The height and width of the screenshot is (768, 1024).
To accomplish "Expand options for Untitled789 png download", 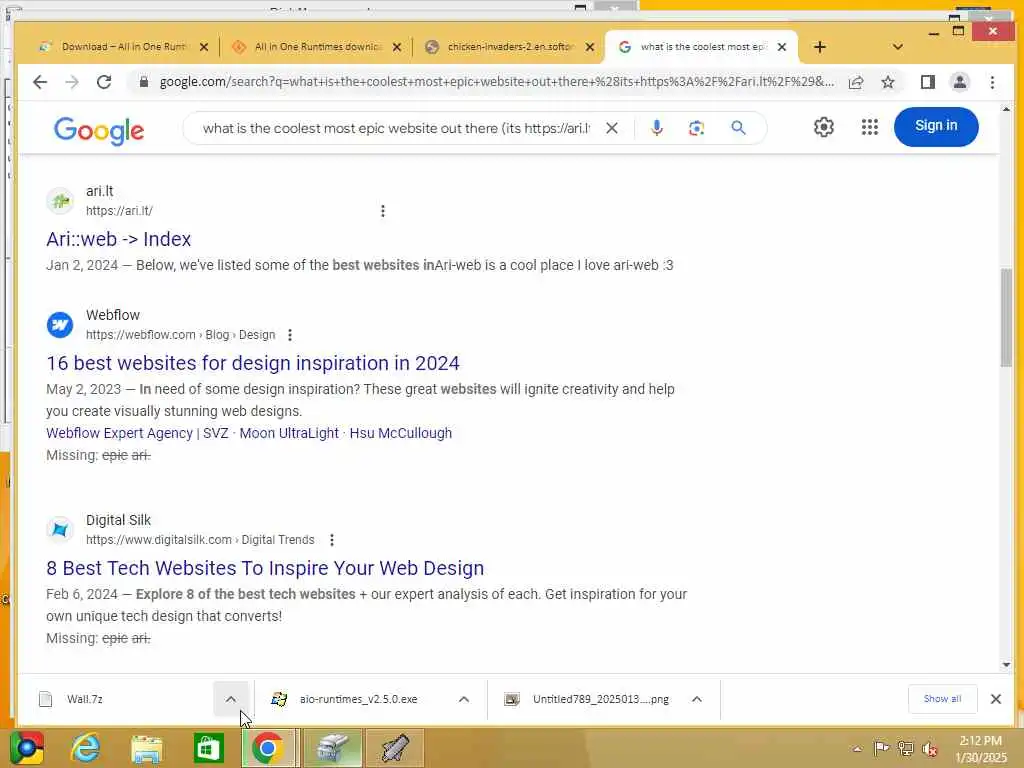I will pyautogui.click(x=697, y=699).
